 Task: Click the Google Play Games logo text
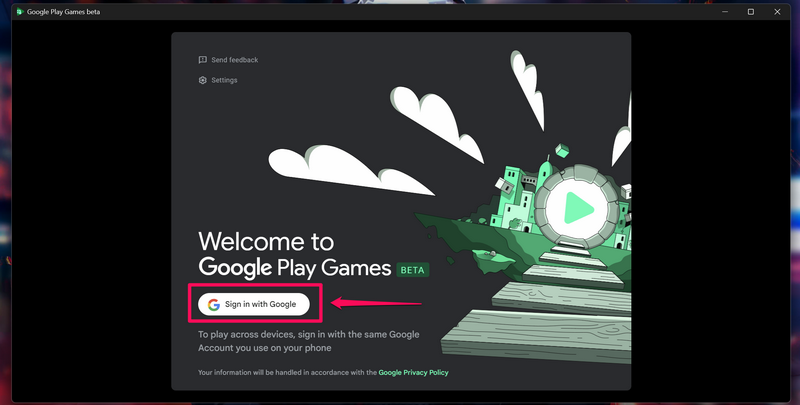point(295,268)
